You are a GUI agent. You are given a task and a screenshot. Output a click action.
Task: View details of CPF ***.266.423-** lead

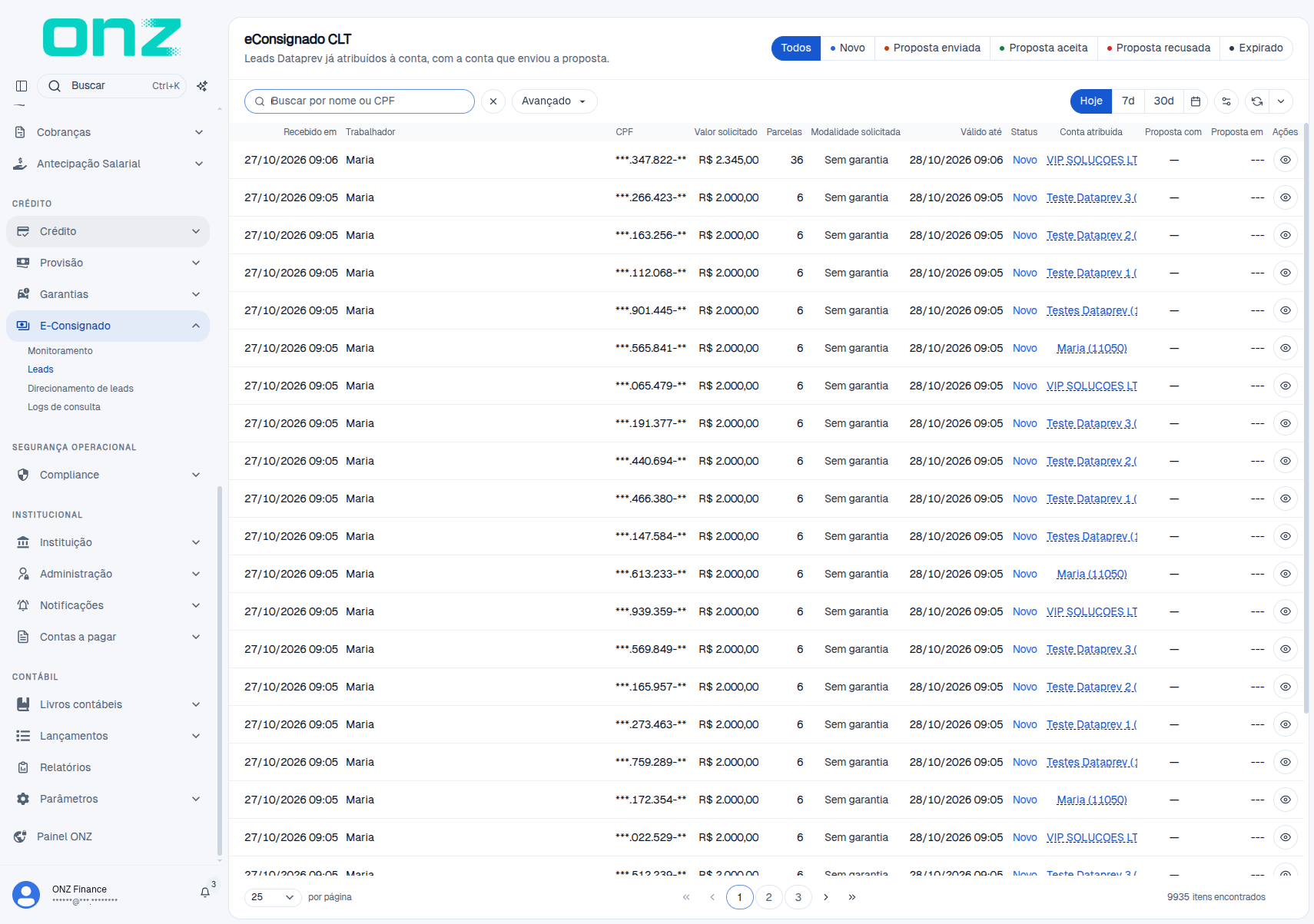[x=1286, y=197]
